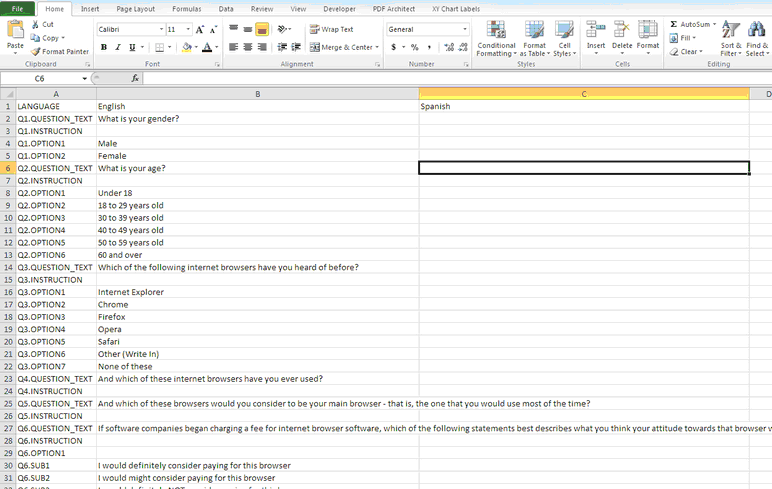Screen dimensions: 772x489
Task: Select the row 14 header
Action: pyautogui.click(x=8, y=267)
